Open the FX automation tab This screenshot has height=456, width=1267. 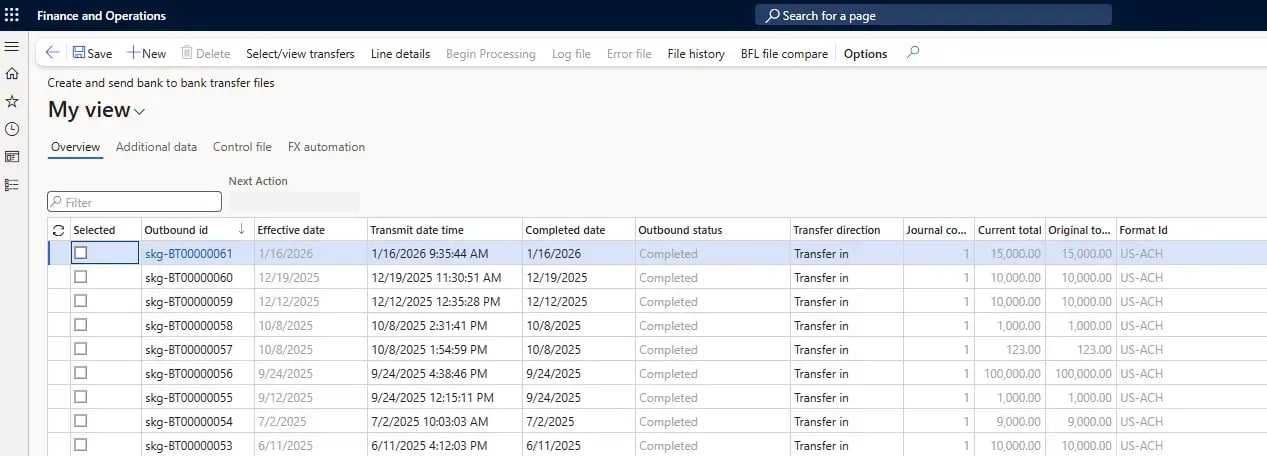click(x=326, y=147)
